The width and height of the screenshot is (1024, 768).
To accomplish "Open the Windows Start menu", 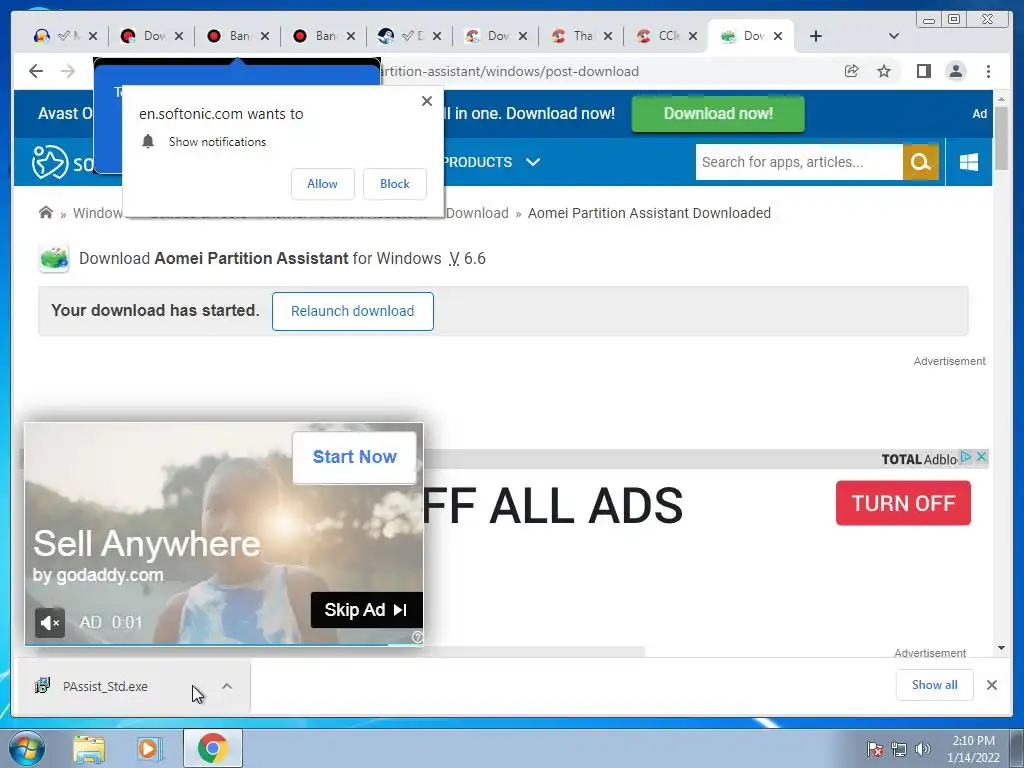I will tap(27, 748).
